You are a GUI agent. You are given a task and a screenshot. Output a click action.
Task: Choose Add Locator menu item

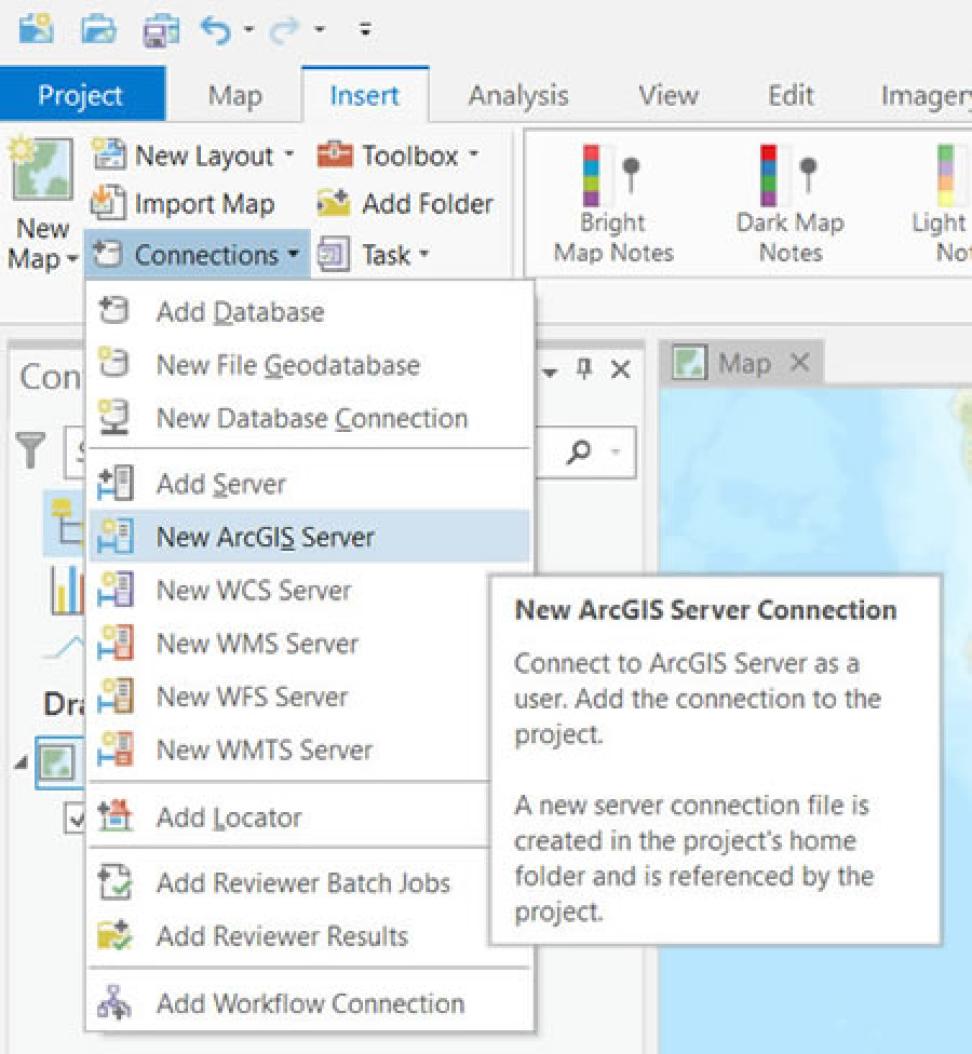coord(289,817)
